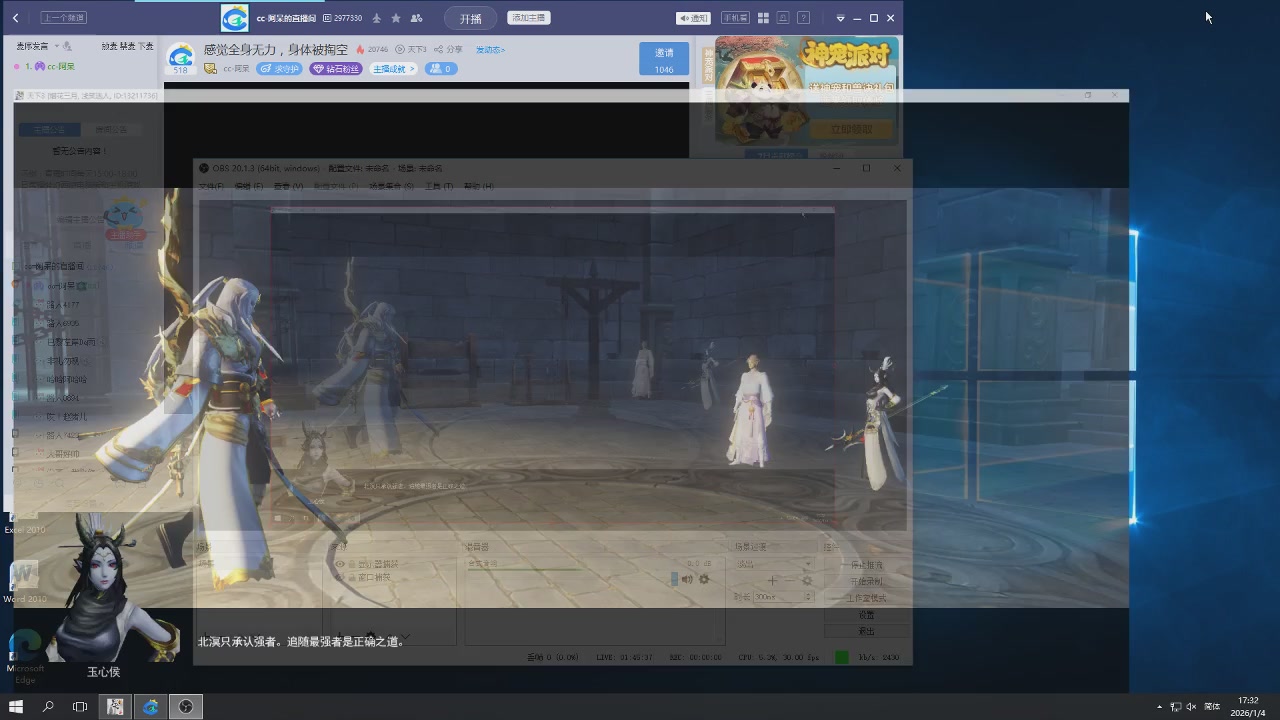Open OBS 文件(F) menu

(x=211, y=187)
